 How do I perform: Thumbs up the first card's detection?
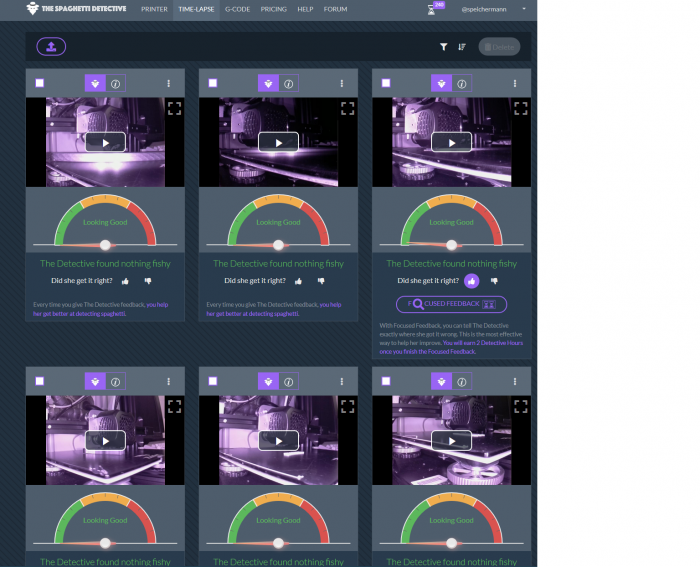(x=126, y=281)
